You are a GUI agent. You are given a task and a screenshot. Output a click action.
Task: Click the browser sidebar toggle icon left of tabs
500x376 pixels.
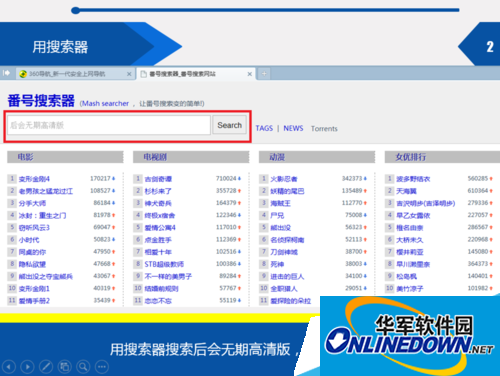(x=7, y=73)
